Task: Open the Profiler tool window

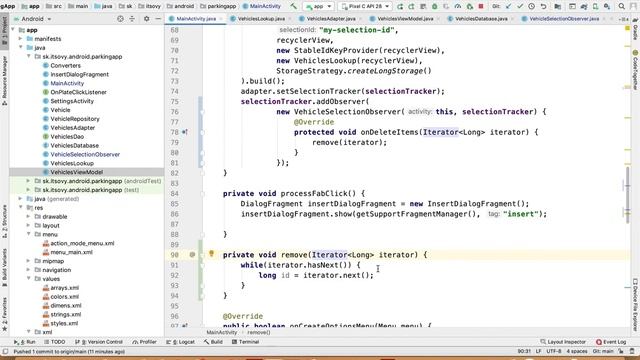Action: point(144,342)
